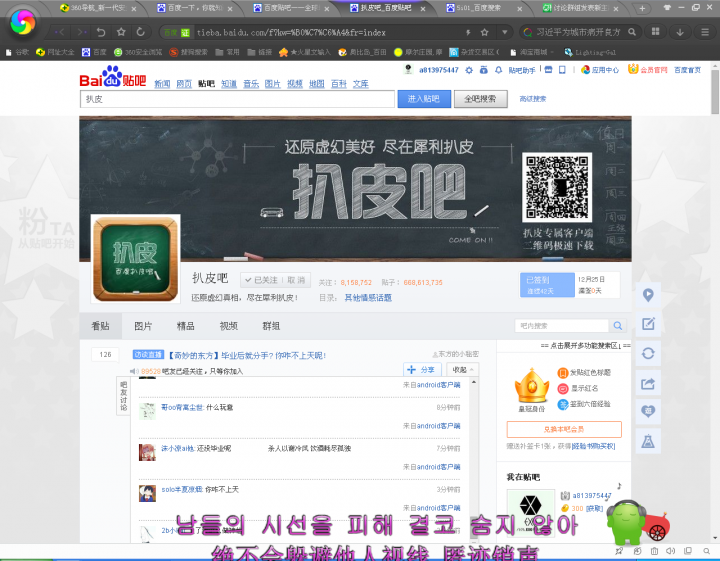Click the QR code on the banner
This screenshot has height=561, width=720.
tap(557, 187)
